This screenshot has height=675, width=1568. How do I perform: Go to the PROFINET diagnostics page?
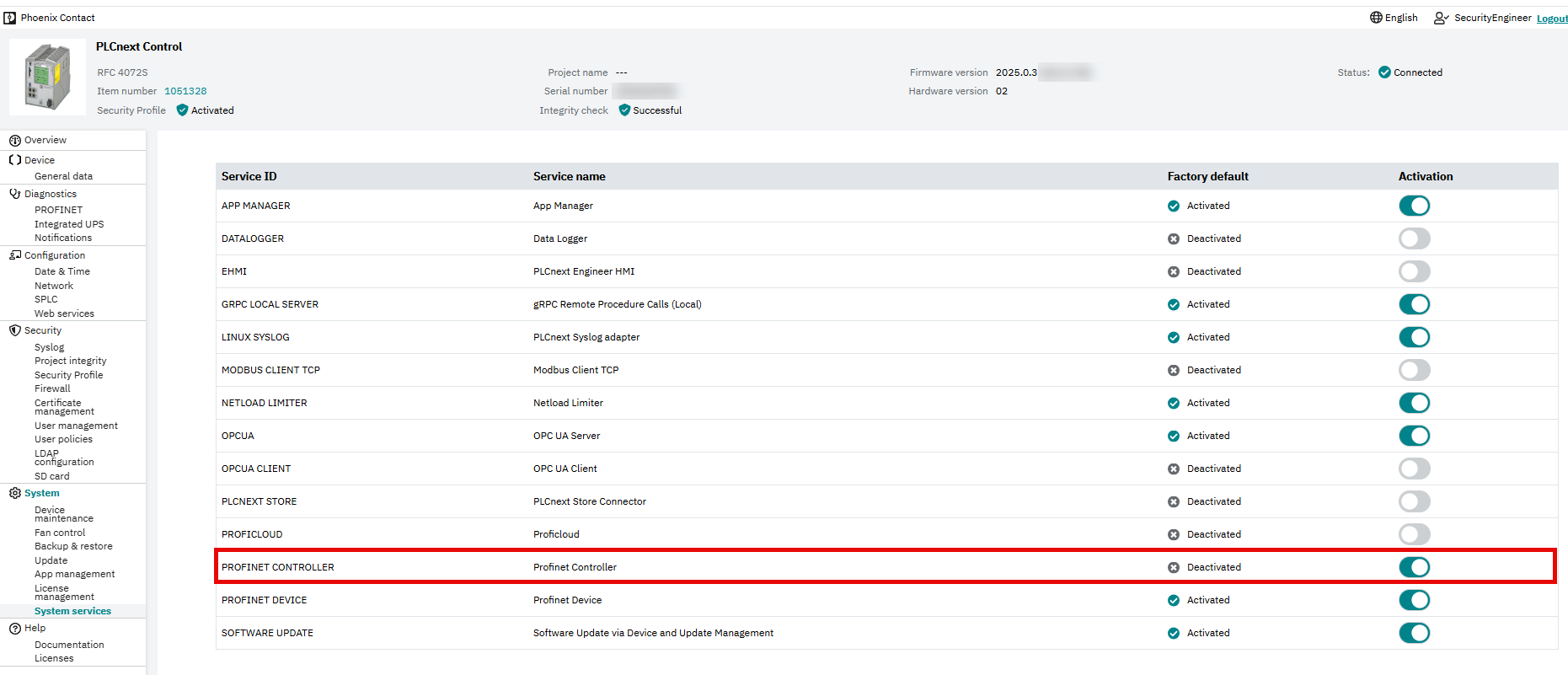tap(59, 210)
